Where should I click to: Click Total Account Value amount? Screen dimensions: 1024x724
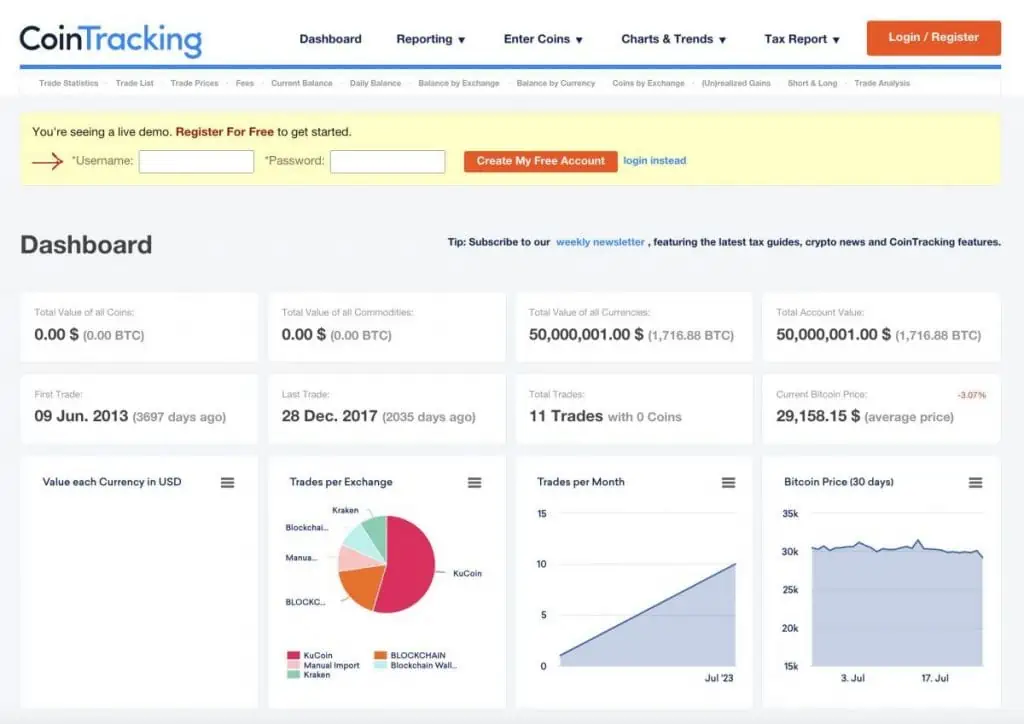point(878,335)
